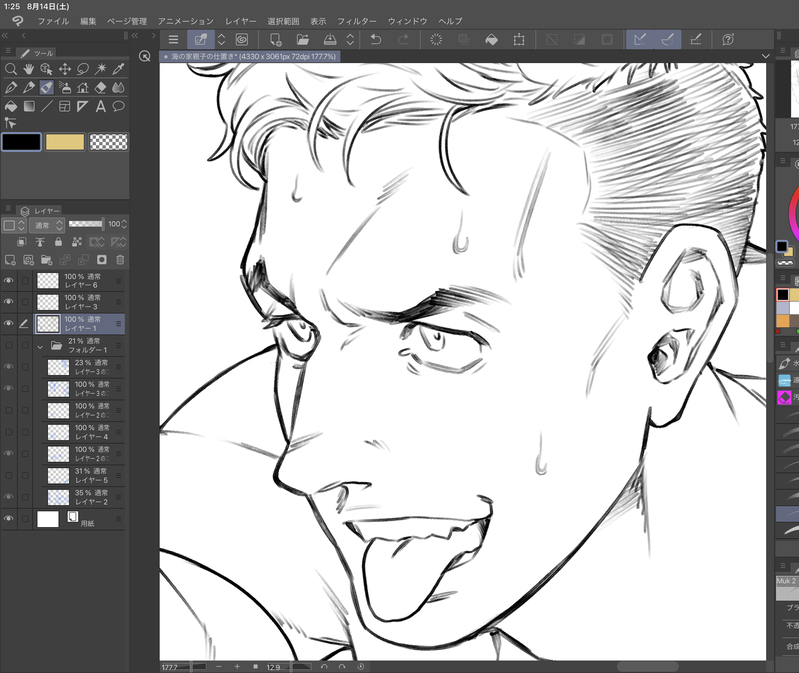This screenshot has width=799, height=673.
Task: Select the Zoom magnifier tool
Action: (x=10, y=69)
